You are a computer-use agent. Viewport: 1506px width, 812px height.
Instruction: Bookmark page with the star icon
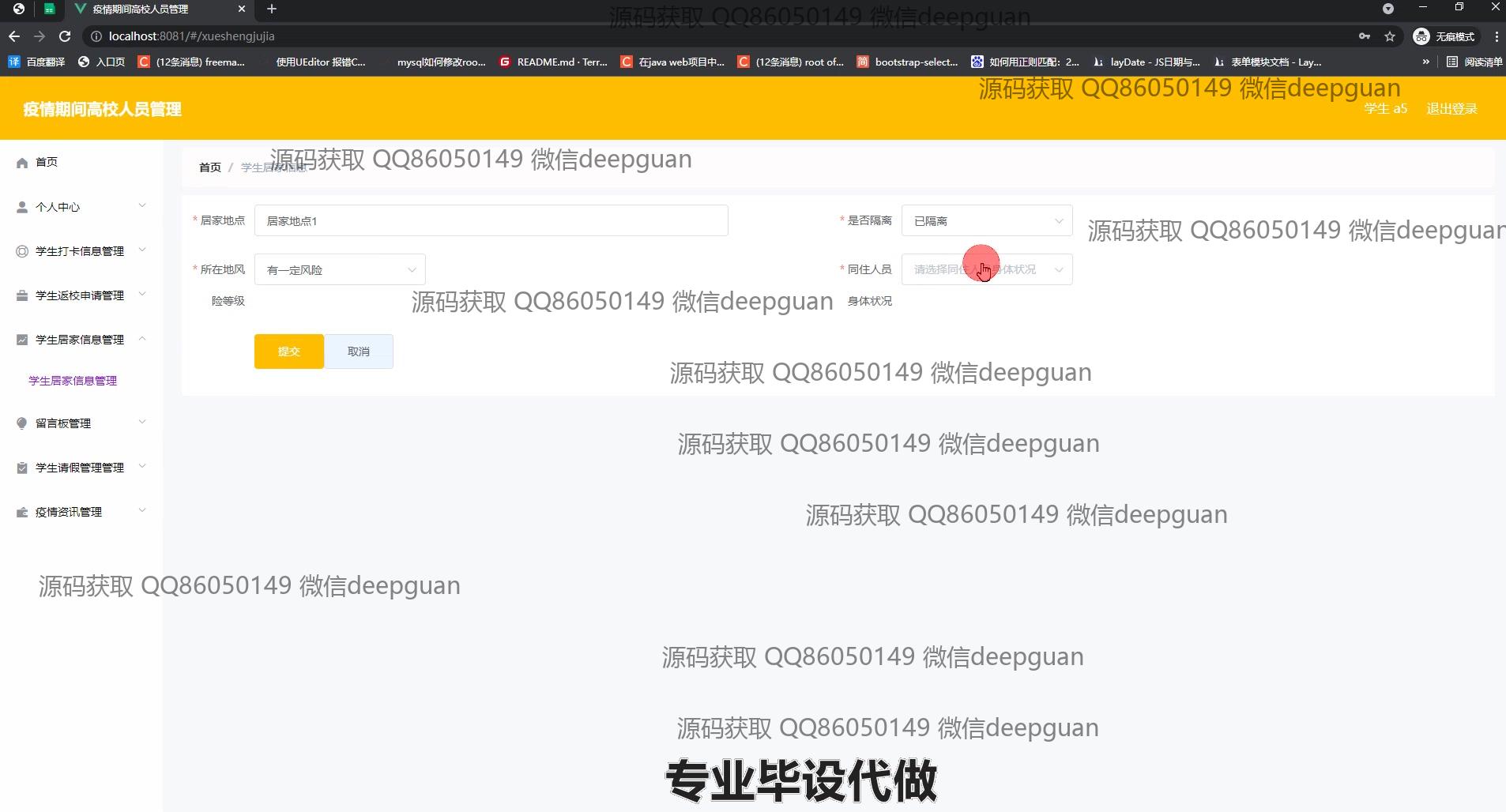tap(1390, 36)
